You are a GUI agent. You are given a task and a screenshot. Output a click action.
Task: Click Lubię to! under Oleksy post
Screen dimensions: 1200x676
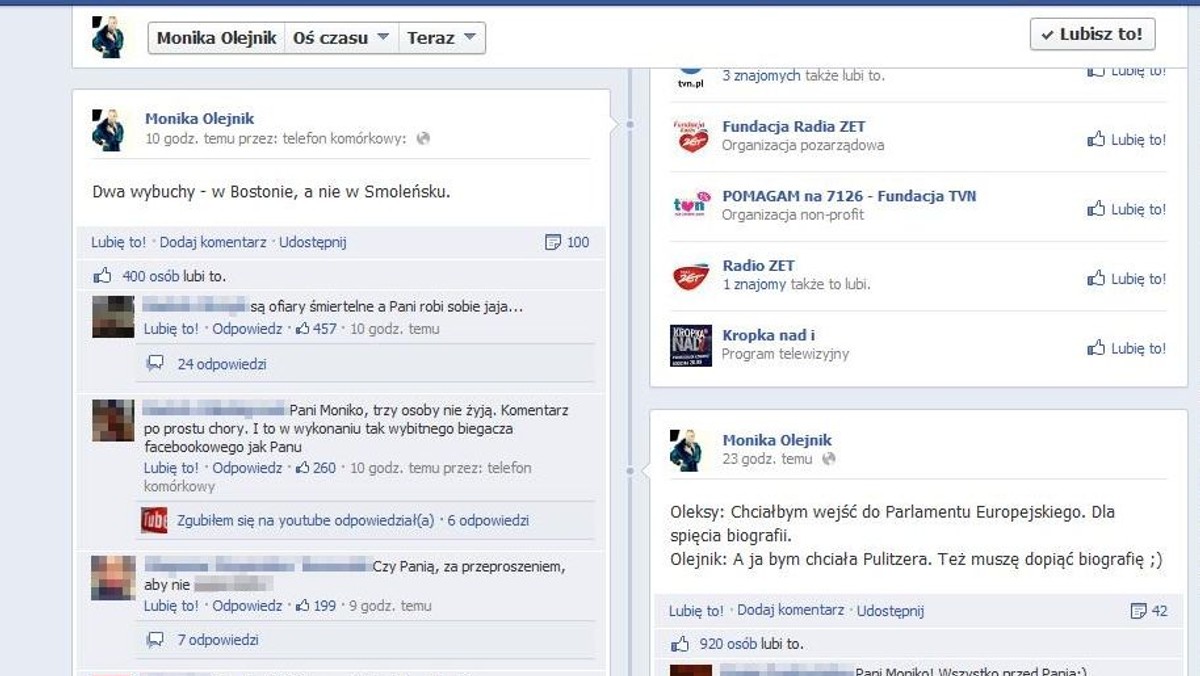coord(696,610)
